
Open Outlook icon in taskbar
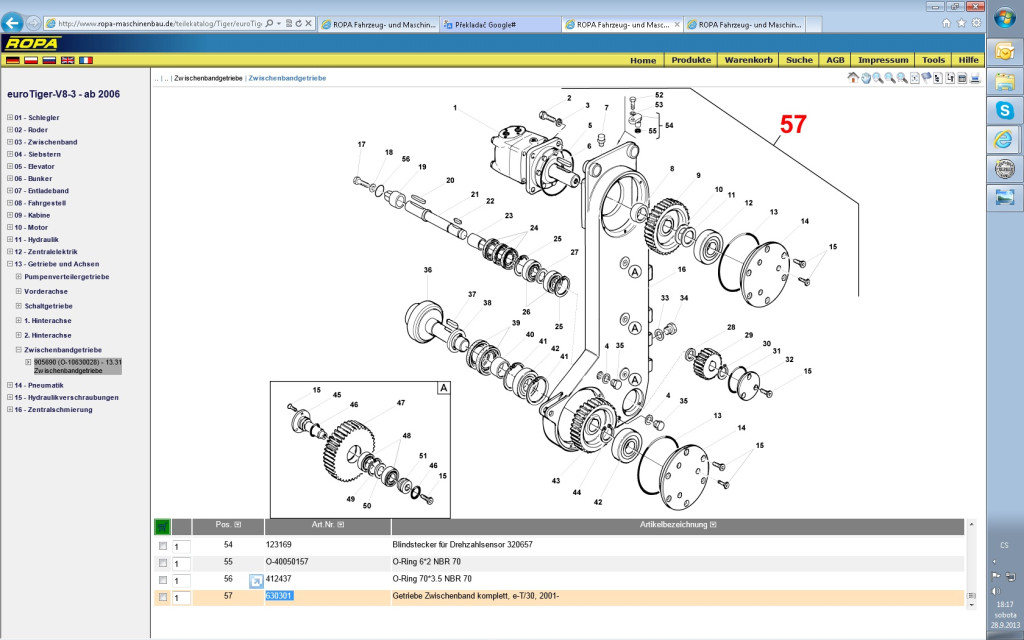point(1004,51)
